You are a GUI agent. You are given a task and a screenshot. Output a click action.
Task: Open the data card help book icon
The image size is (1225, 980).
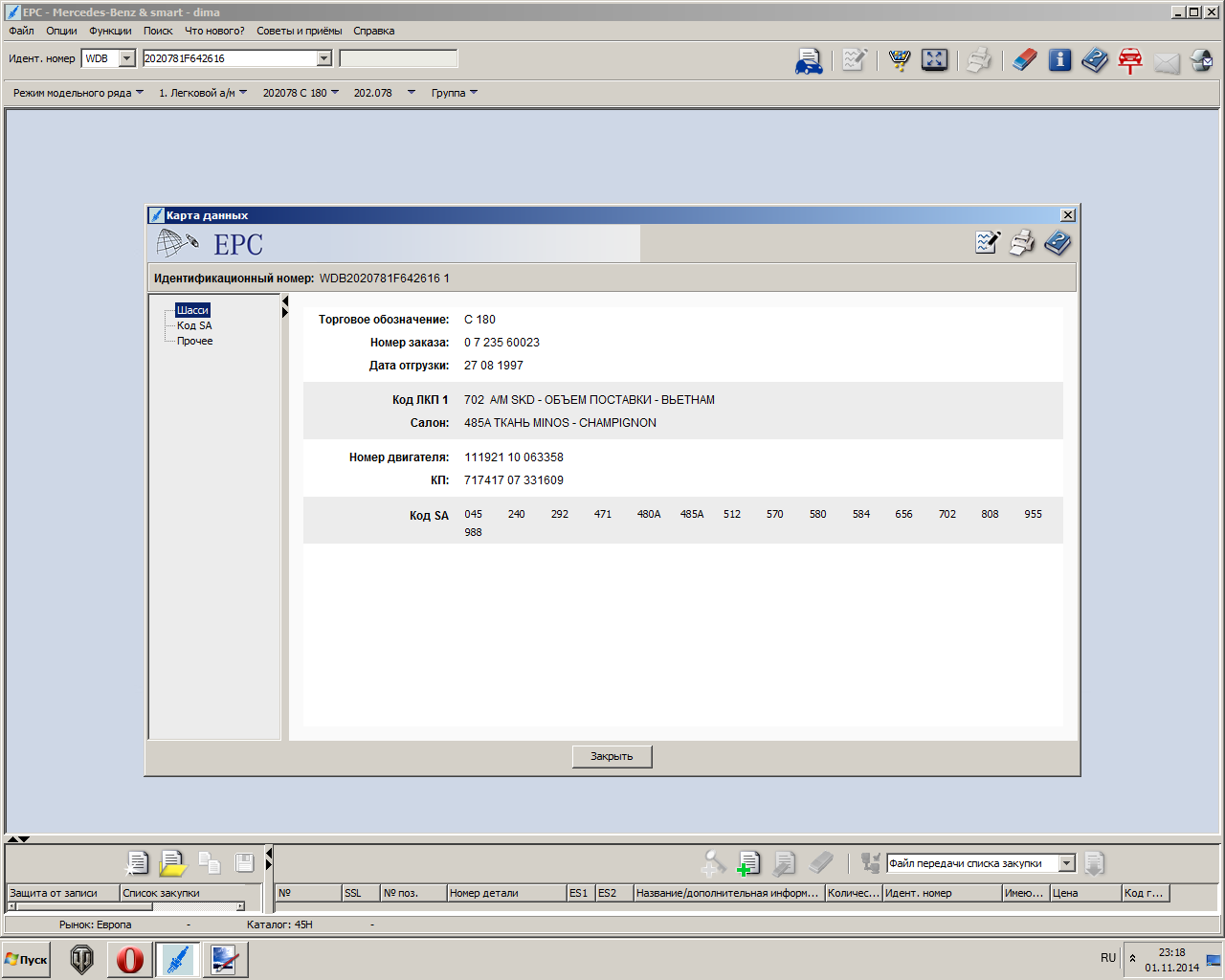(x=1058, y=243)
